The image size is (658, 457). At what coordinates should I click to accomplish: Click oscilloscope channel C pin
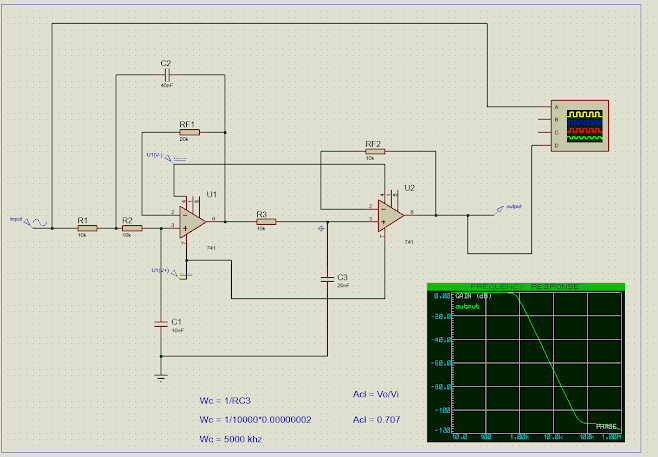544,133
